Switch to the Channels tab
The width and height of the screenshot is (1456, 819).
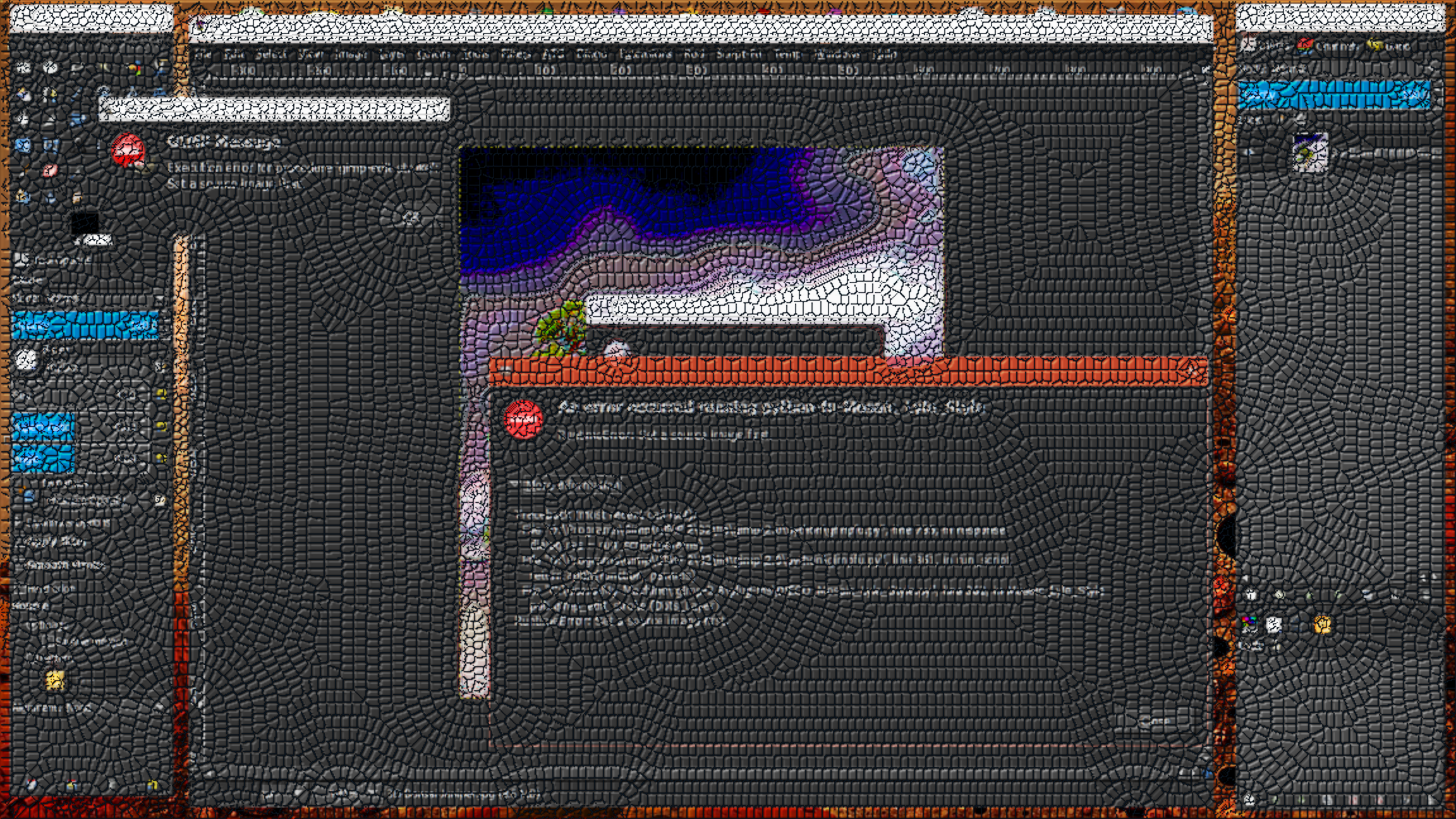pyautogui.click(x=1328, y=46)
